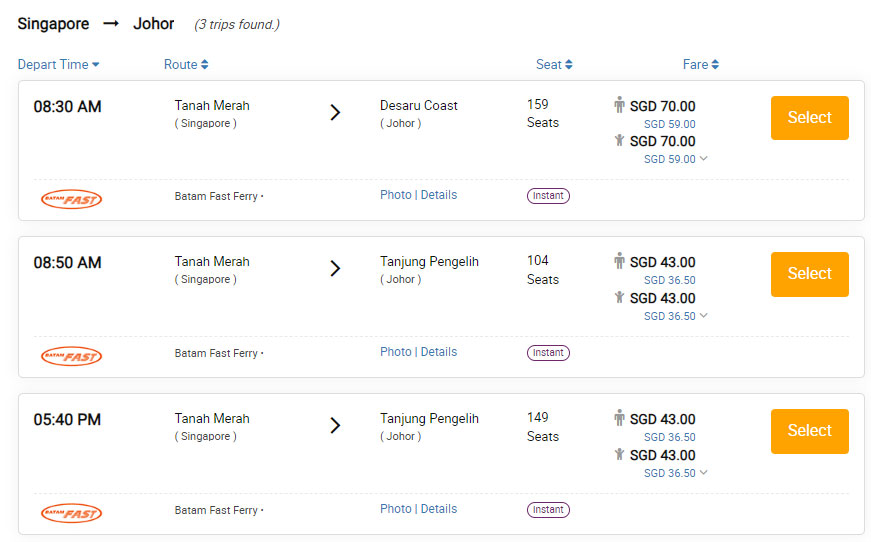The image size is (871, 542).
Task: Click the route arrow icon of 08:50 AM trip
Action: 335,269
